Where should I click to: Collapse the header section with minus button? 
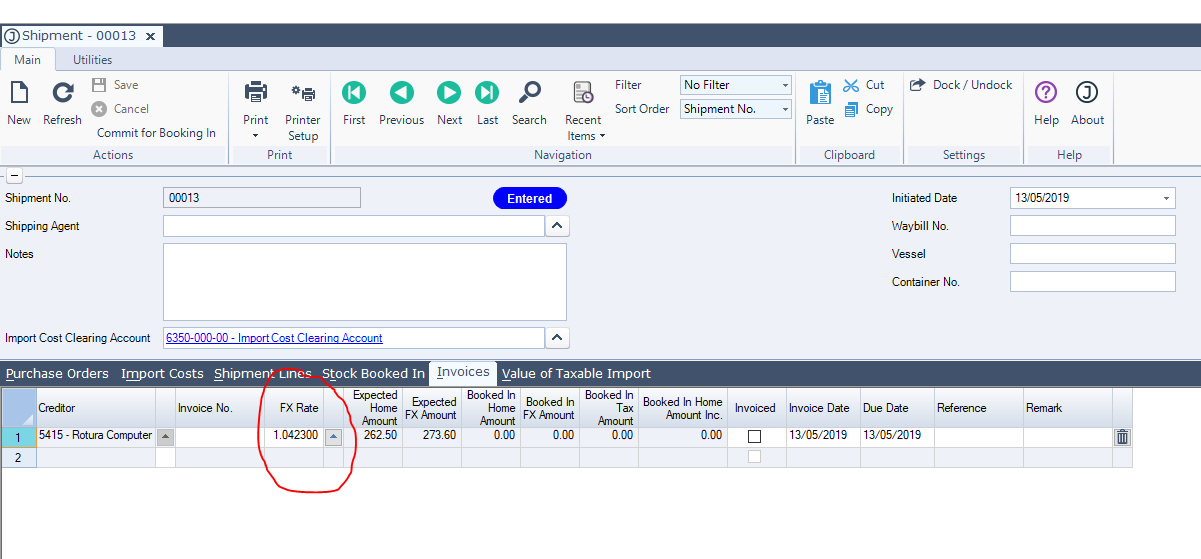[x=14, y=175]
